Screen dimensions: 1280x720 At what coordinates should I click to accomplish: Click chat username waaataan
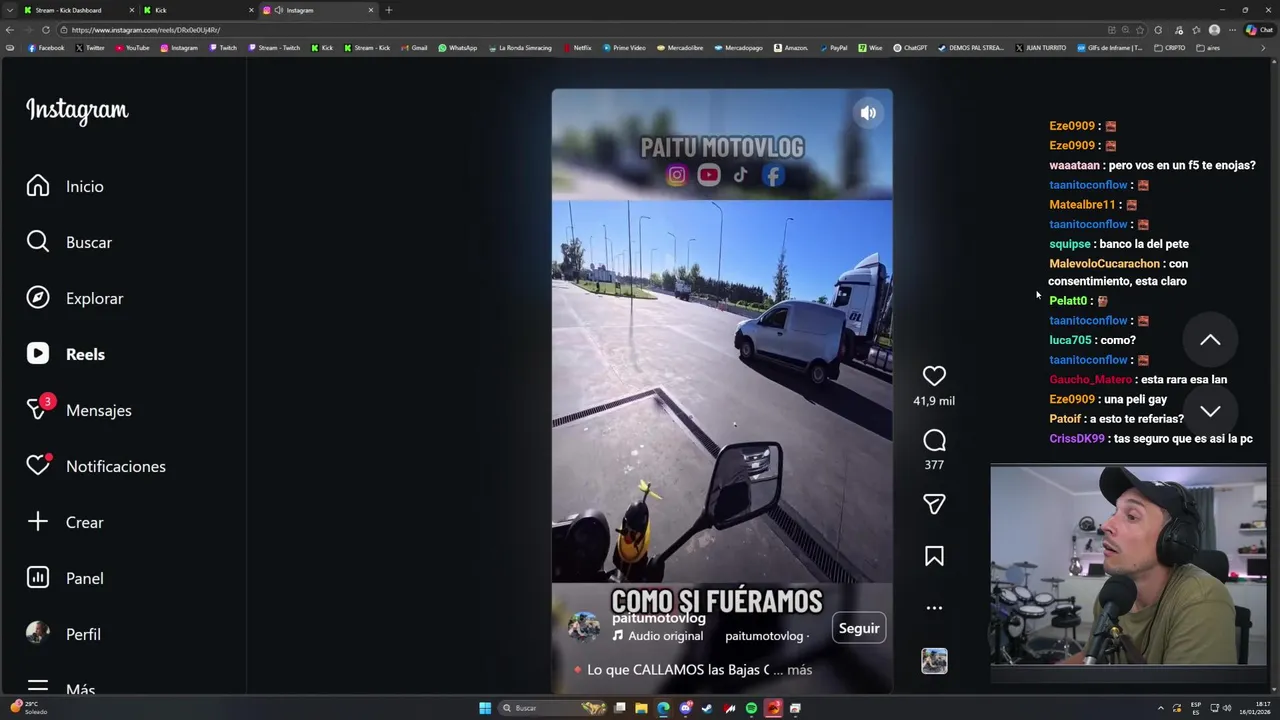1074,165
